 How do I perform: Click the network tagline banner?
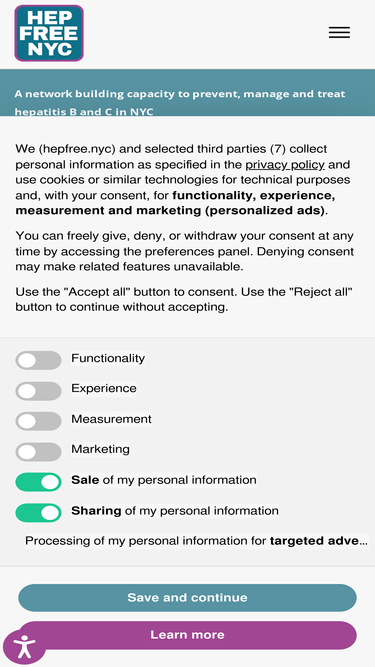coord(188,93)
